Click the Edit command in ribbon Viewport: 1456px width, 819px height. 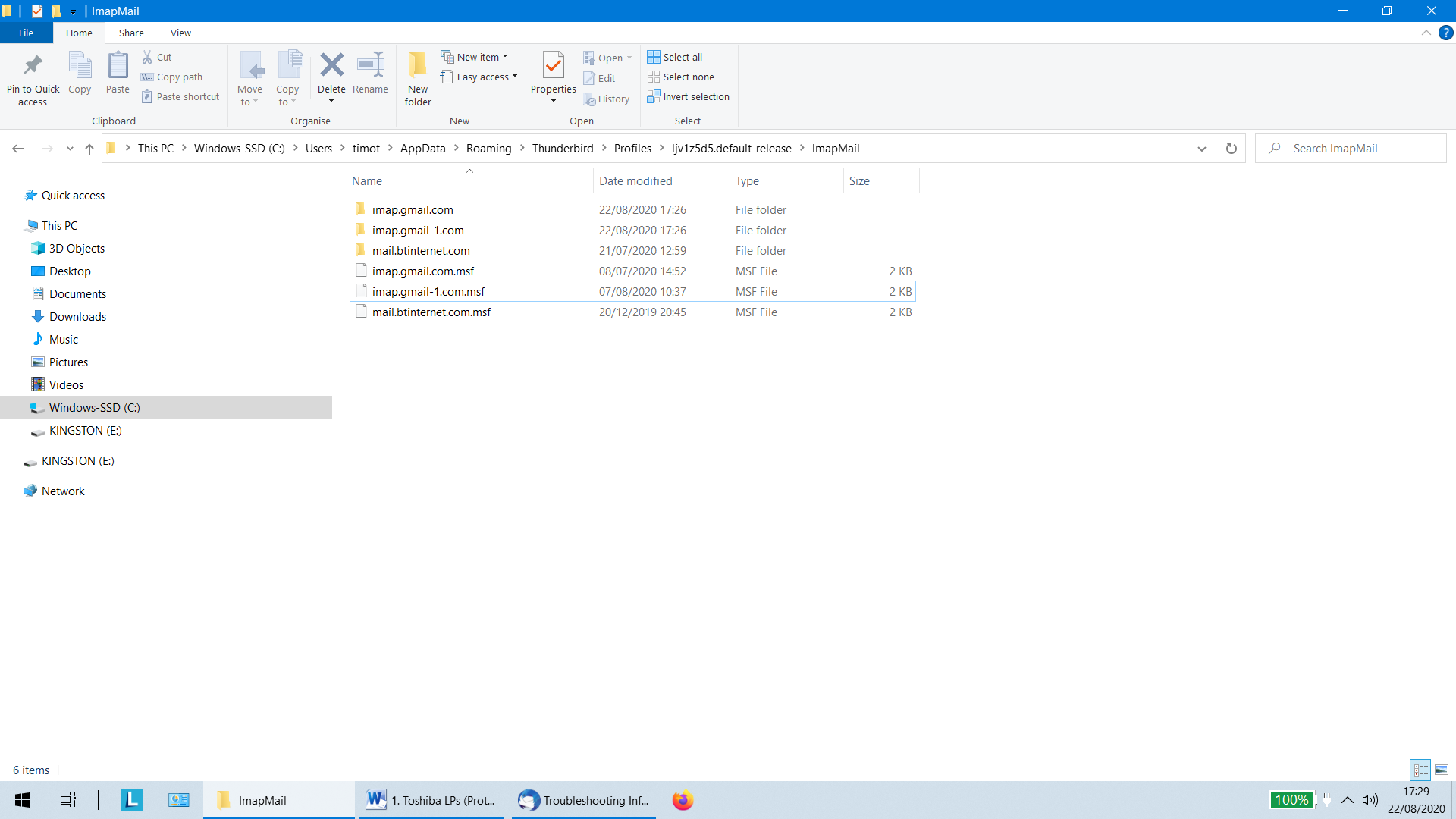point(599,78)
